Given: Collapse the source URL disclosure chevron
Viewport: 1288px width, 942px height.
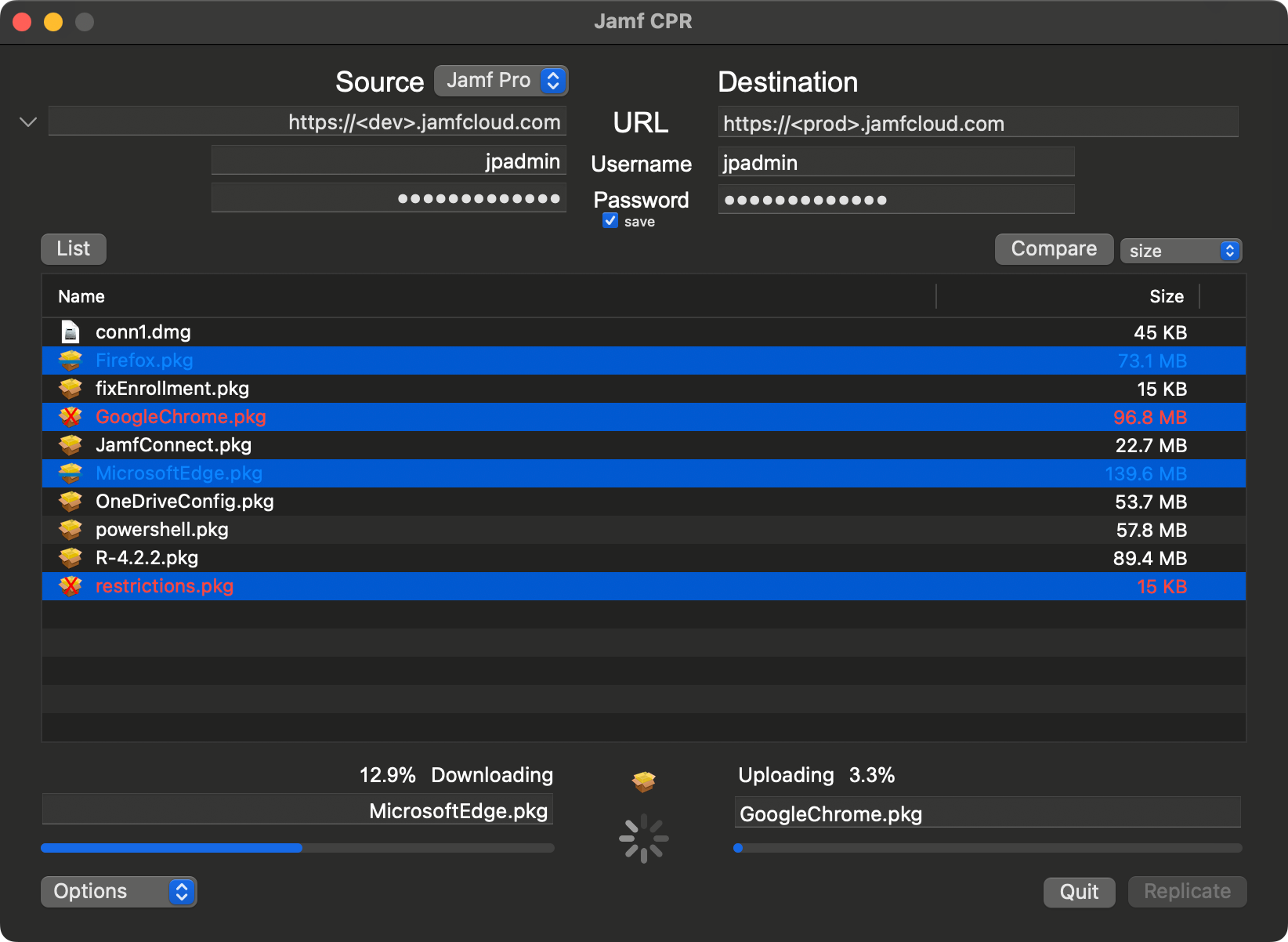Looking at the screenshot, I should pyautogui.click(x=28, y=122).
